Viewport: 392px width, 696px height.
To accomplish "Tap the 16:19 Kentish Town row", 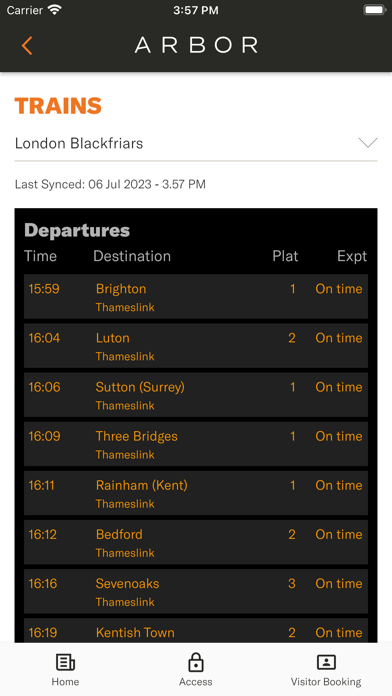I will tap(196, 630).
